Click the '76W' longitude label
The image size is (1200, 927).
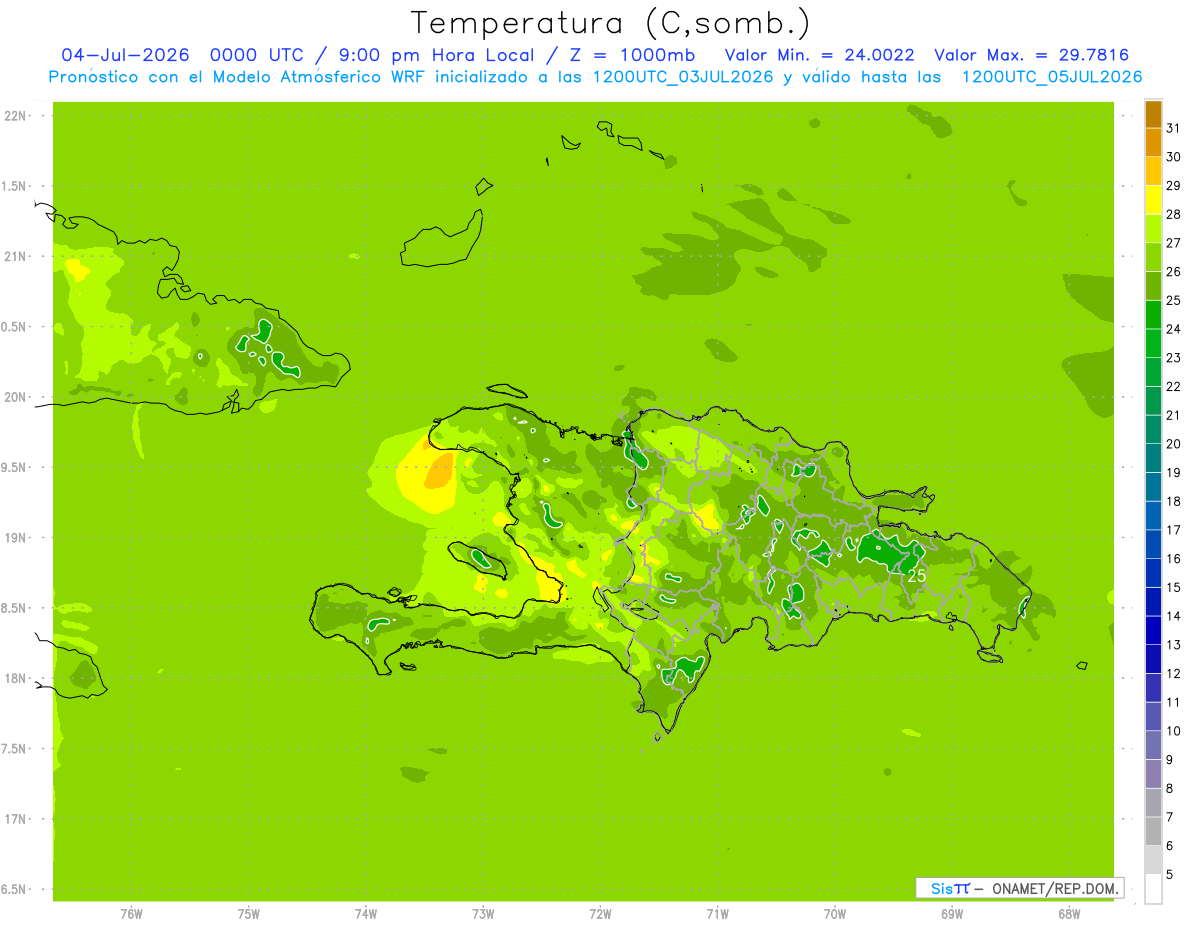[131, 914]
